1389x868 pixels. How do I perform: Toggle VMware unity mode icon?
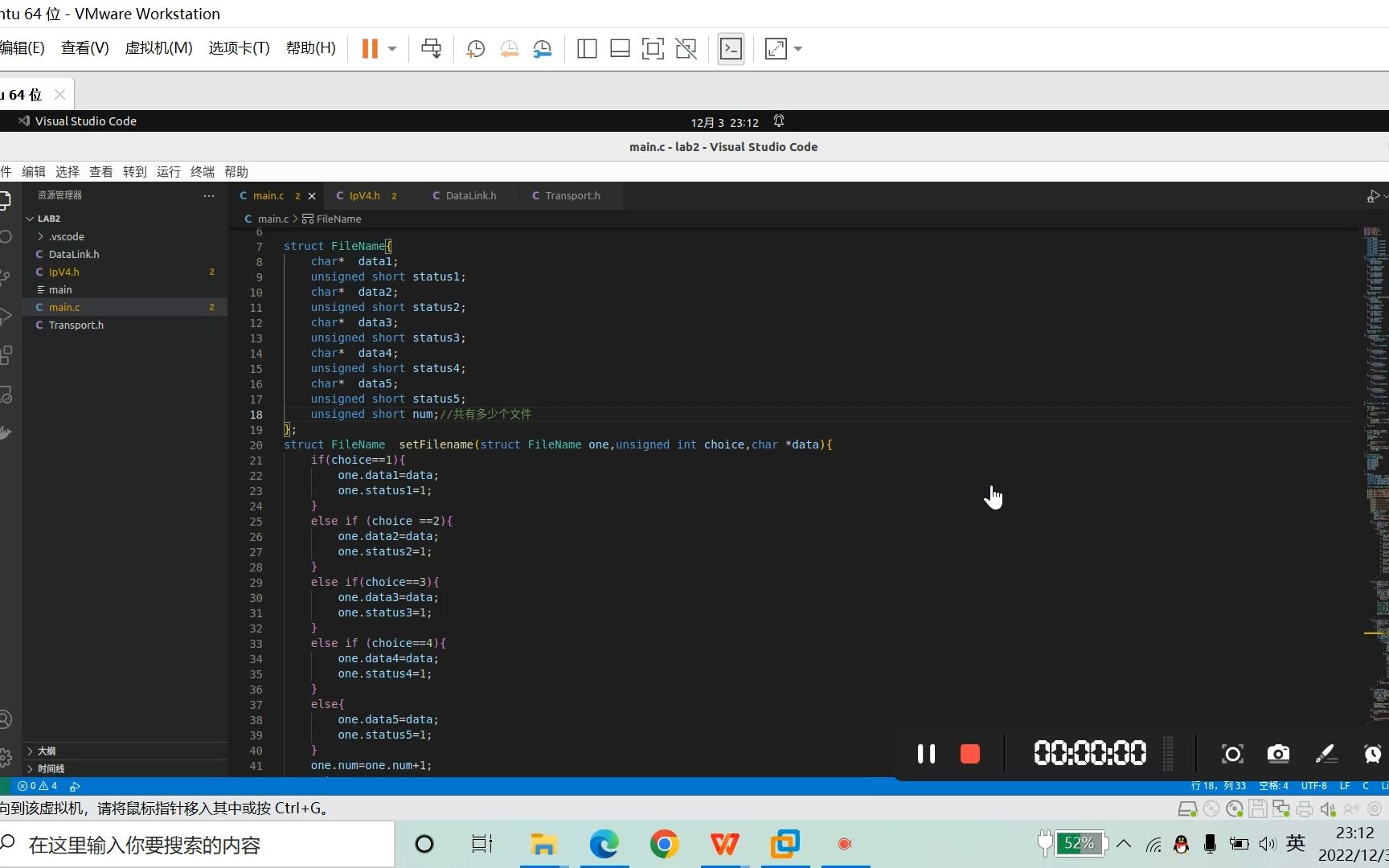(x=686, y=49)
